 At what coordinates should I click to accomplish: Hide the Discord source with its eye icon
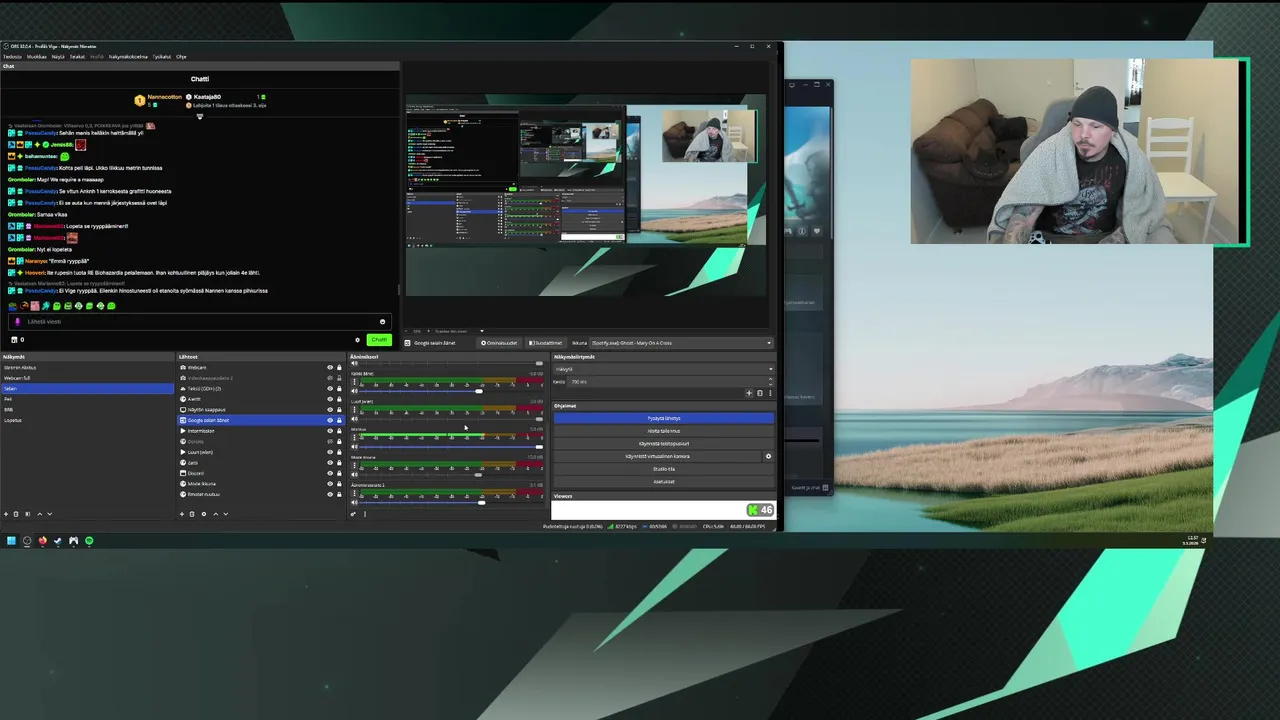(330, 473)
